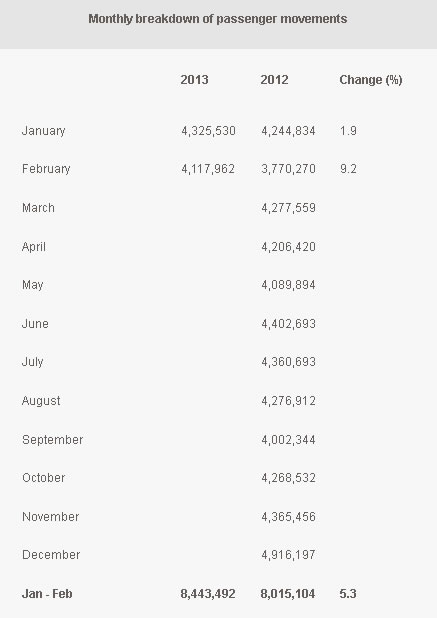Select the 2012 column header
Image resolution: width=437 pixels, height=618 pixels.
pos(274,80)
